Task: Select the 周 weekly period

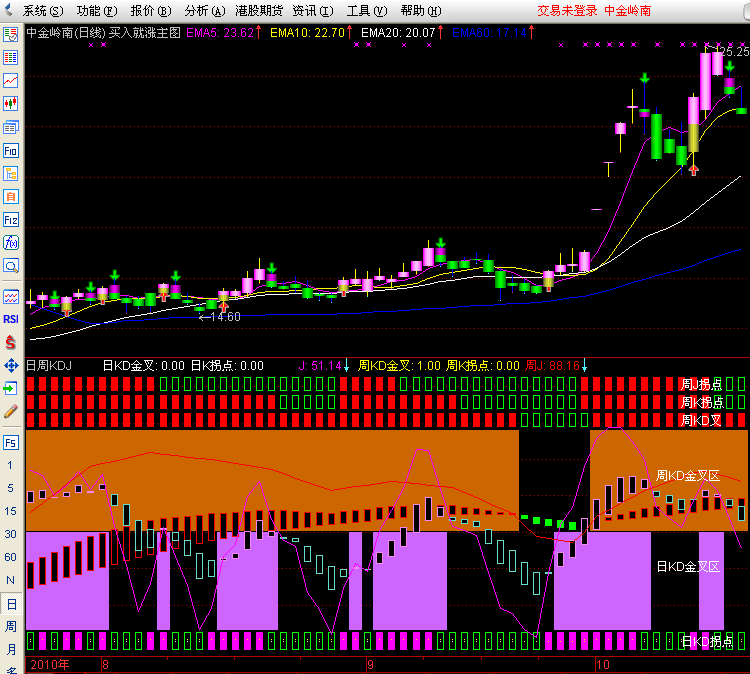Action: (x=11, y=626)
